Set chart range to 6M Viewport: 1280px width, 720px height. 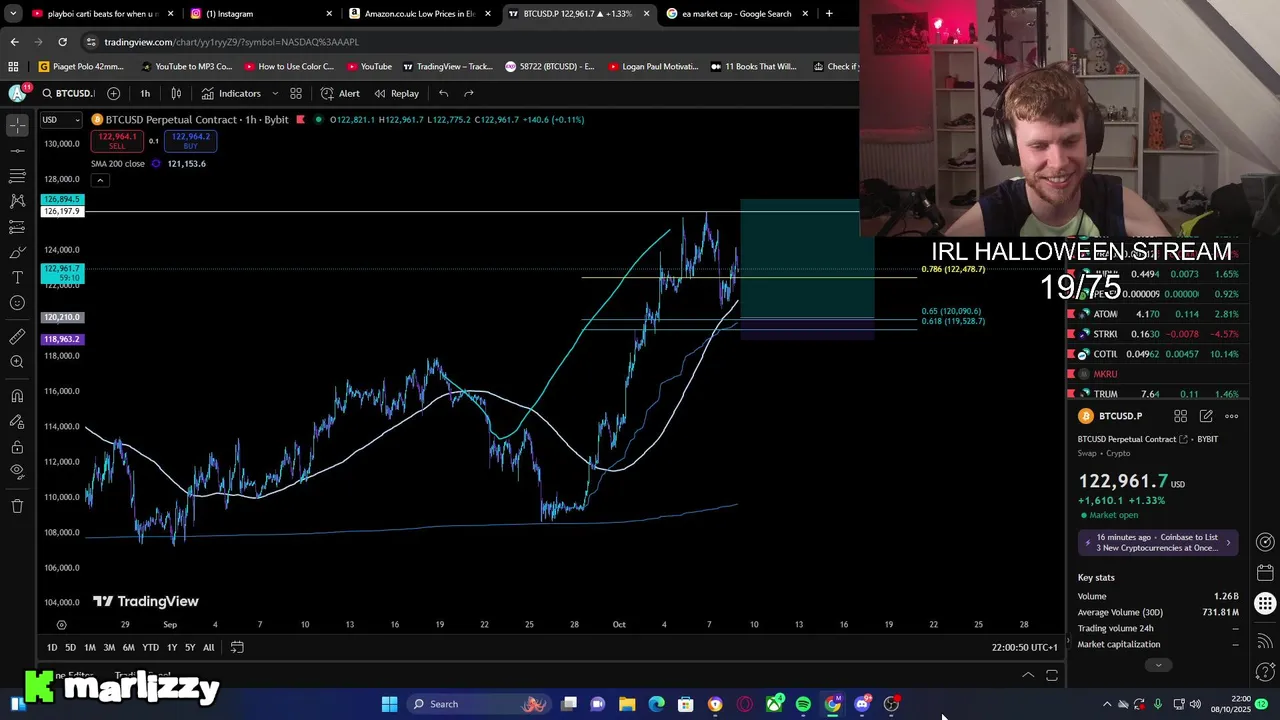tap(128, 647)
